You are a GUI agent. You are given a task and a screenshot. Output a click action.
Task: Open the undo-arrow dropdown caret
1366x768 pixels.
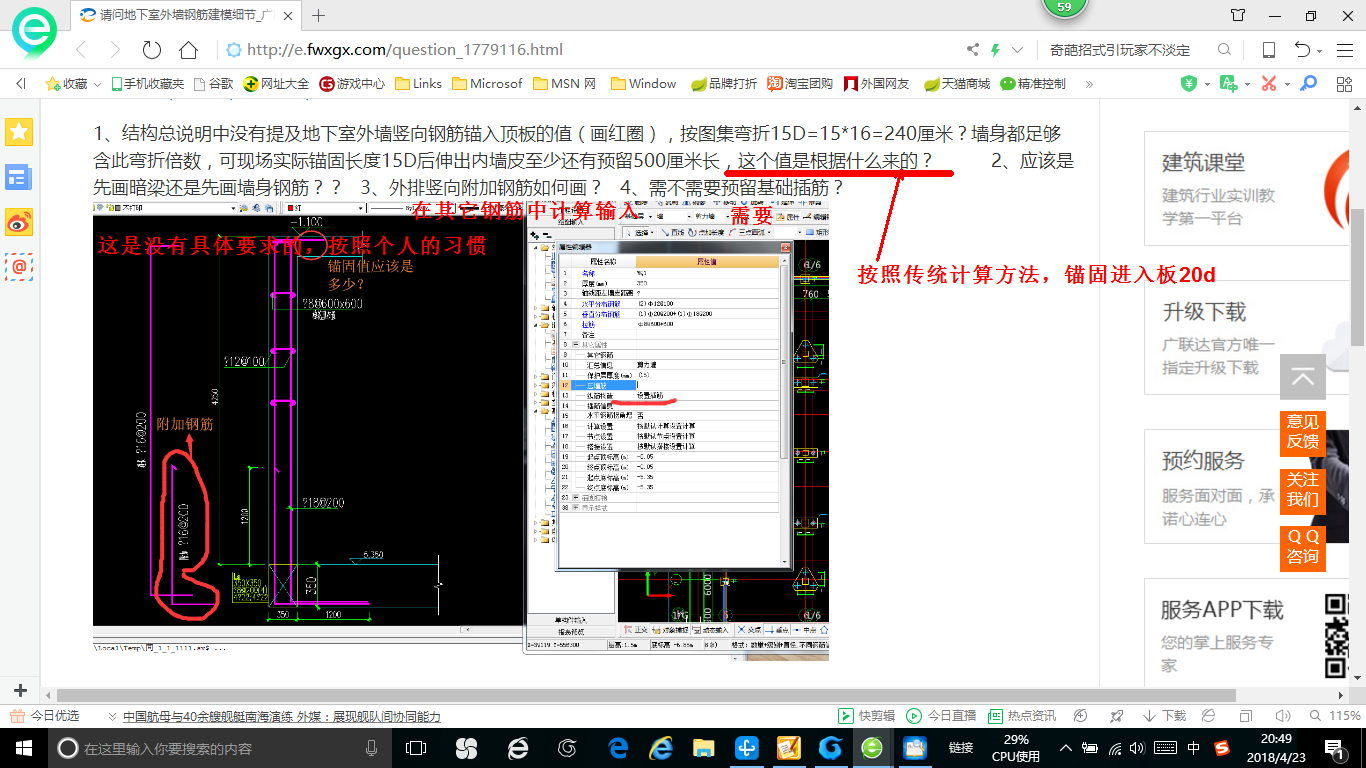coord(1320,51)
